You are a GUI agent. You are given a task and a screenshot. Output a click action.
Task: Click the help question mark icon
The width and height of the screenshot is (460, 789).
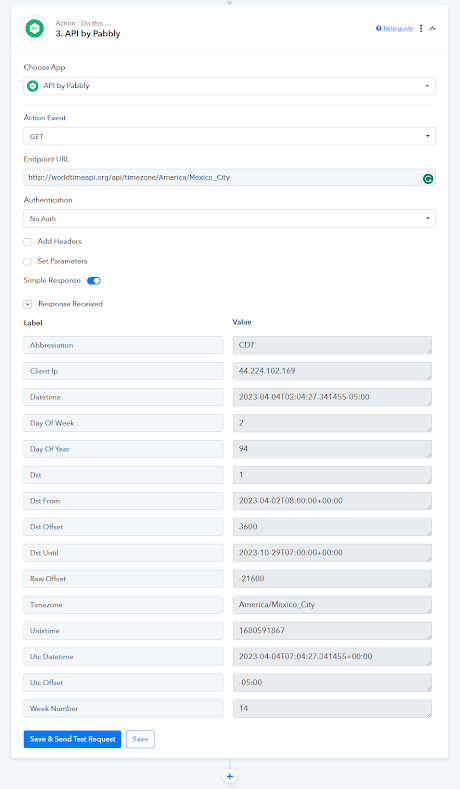tap(378, 28)
